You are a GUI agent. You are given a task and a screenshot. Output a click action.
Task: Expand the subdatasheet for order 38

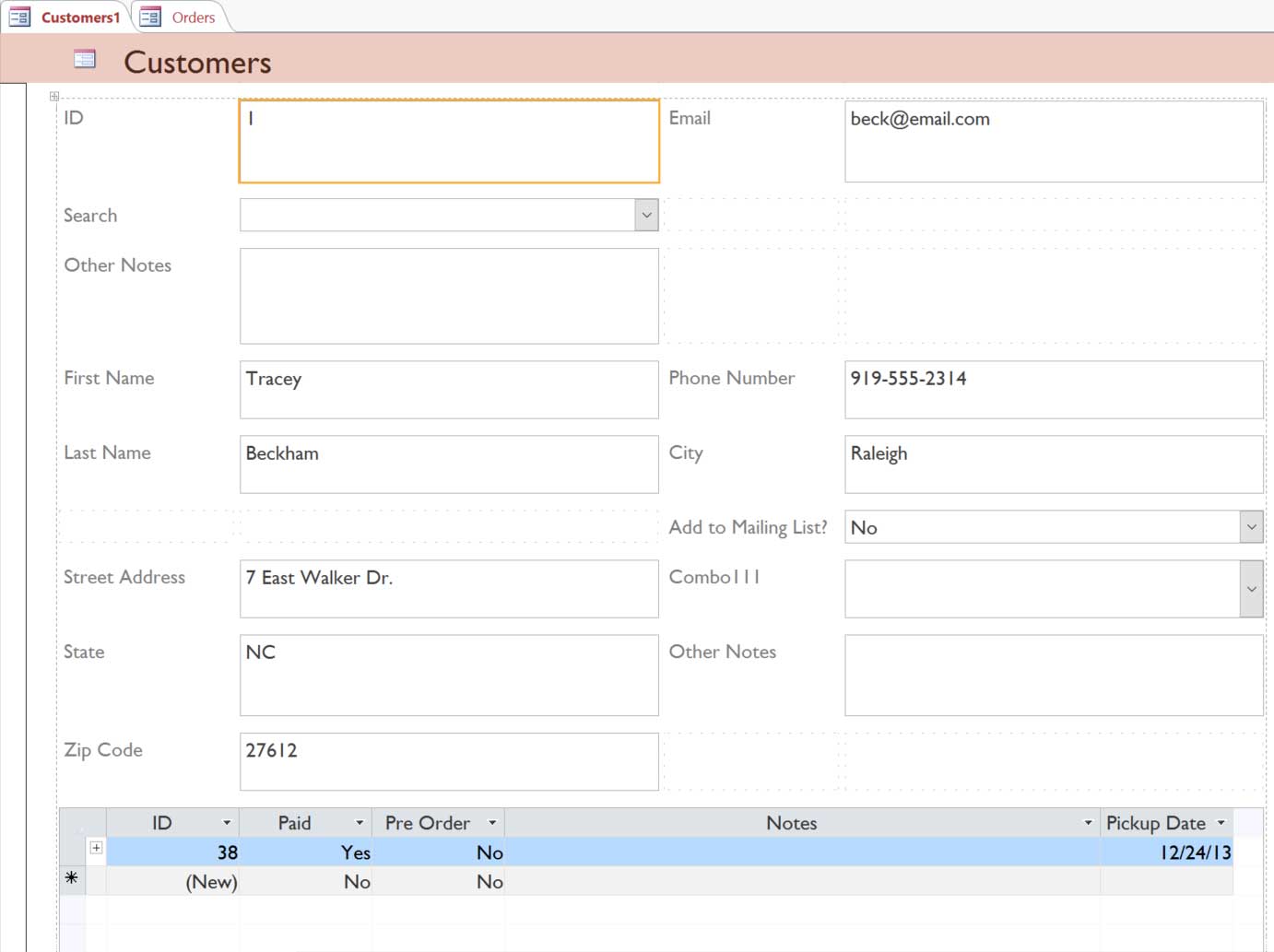click(96, 848)
